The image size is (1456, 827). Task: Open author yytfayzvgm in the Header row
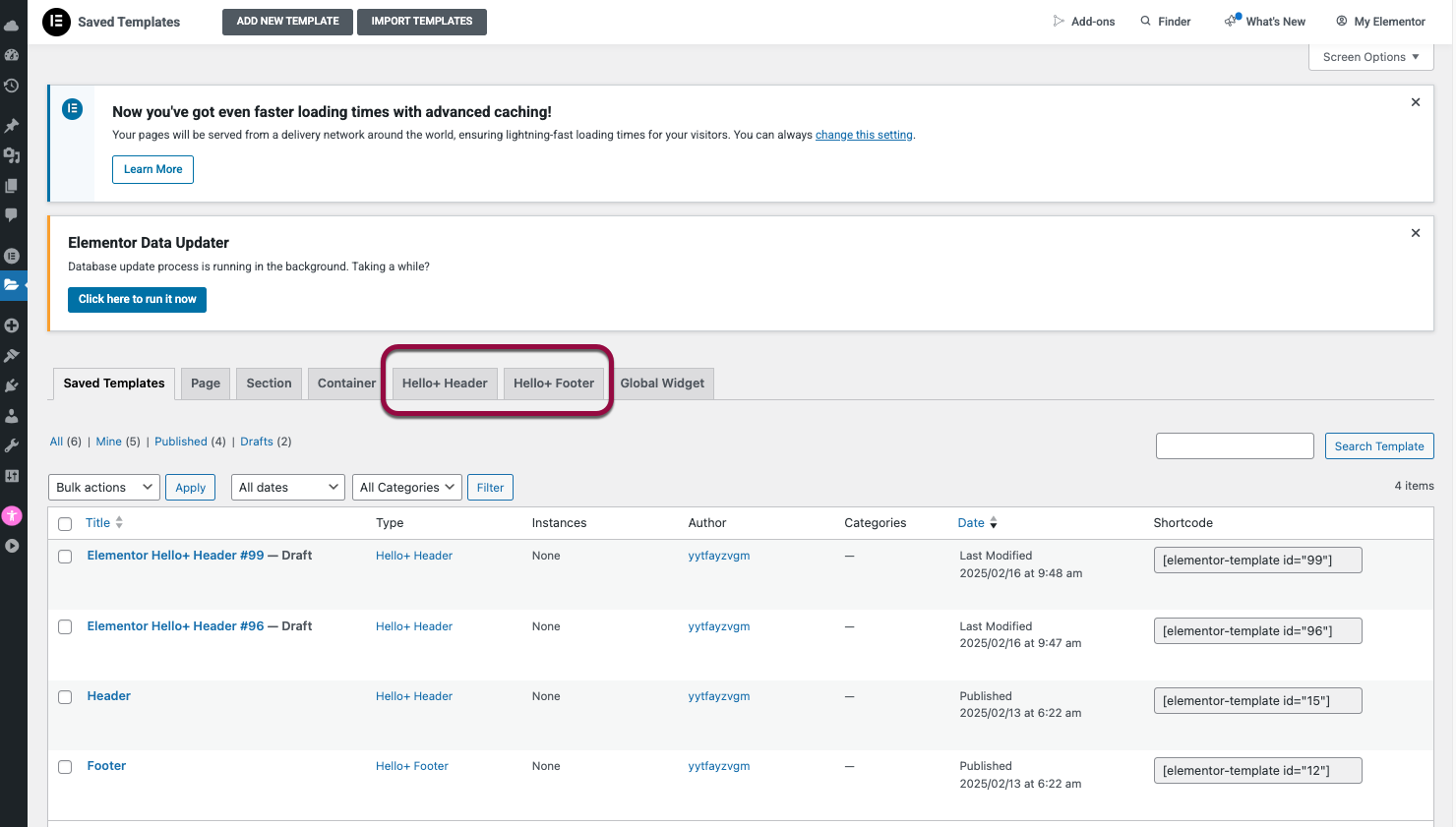pyautogui.click(x=719, y=696)
